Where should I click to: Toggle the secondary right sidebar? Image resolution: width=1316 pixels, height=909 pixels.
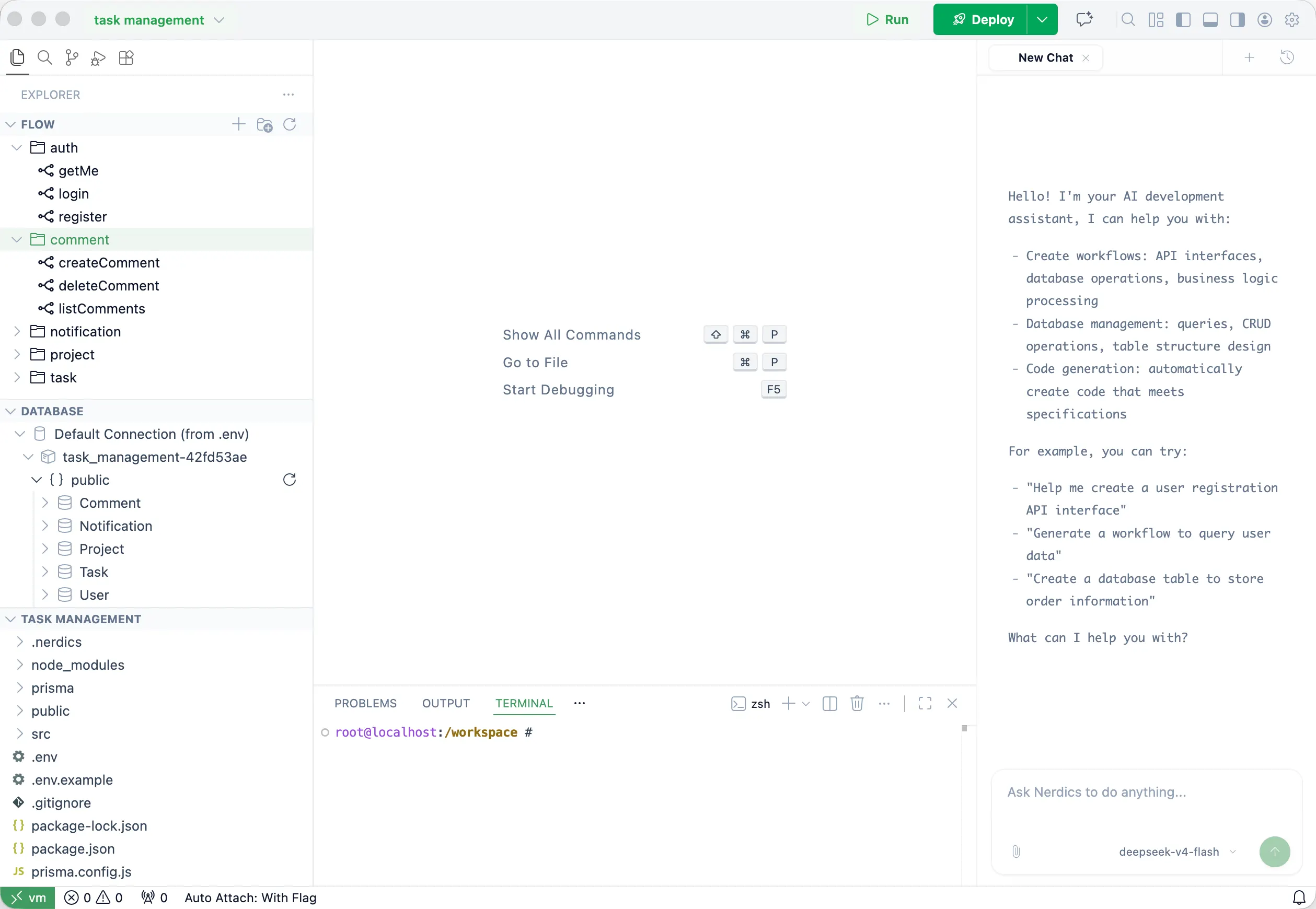click(x=1238, y=20)
